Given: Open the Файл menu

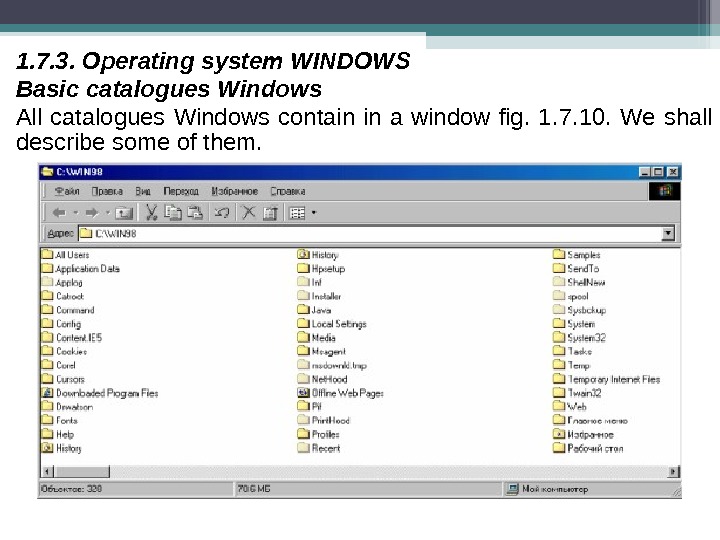Looking at the screenshot, I should click(x=67, y=191).
